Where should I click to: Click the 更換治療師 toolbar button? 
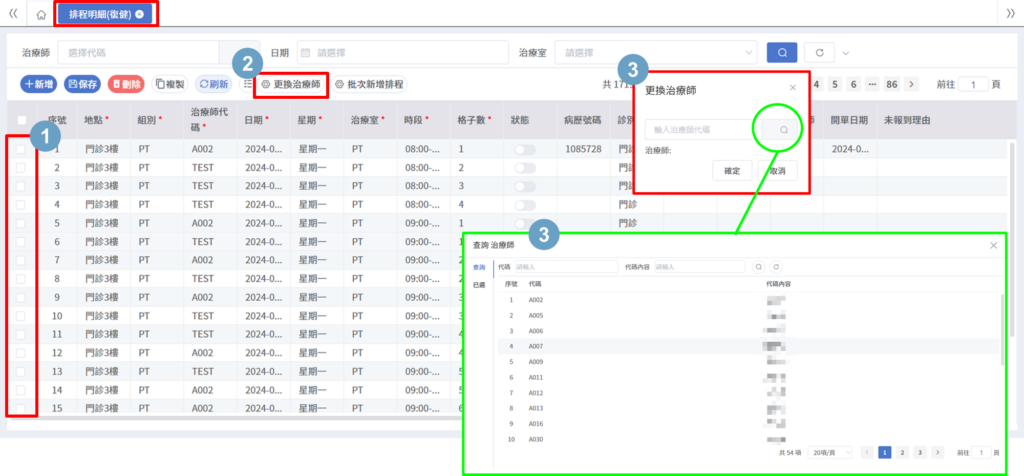[291, 84]
